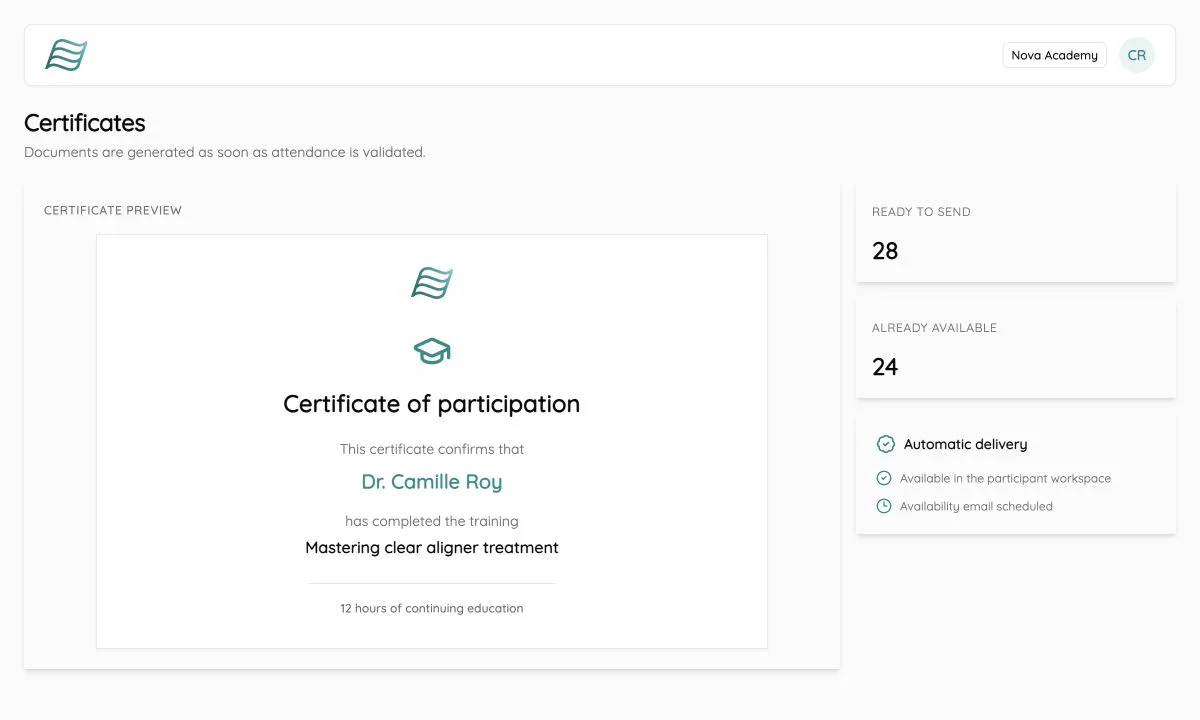Click the checkmark icon beside participant workspace
This screenshot has width=1200, height=720.
884,478
